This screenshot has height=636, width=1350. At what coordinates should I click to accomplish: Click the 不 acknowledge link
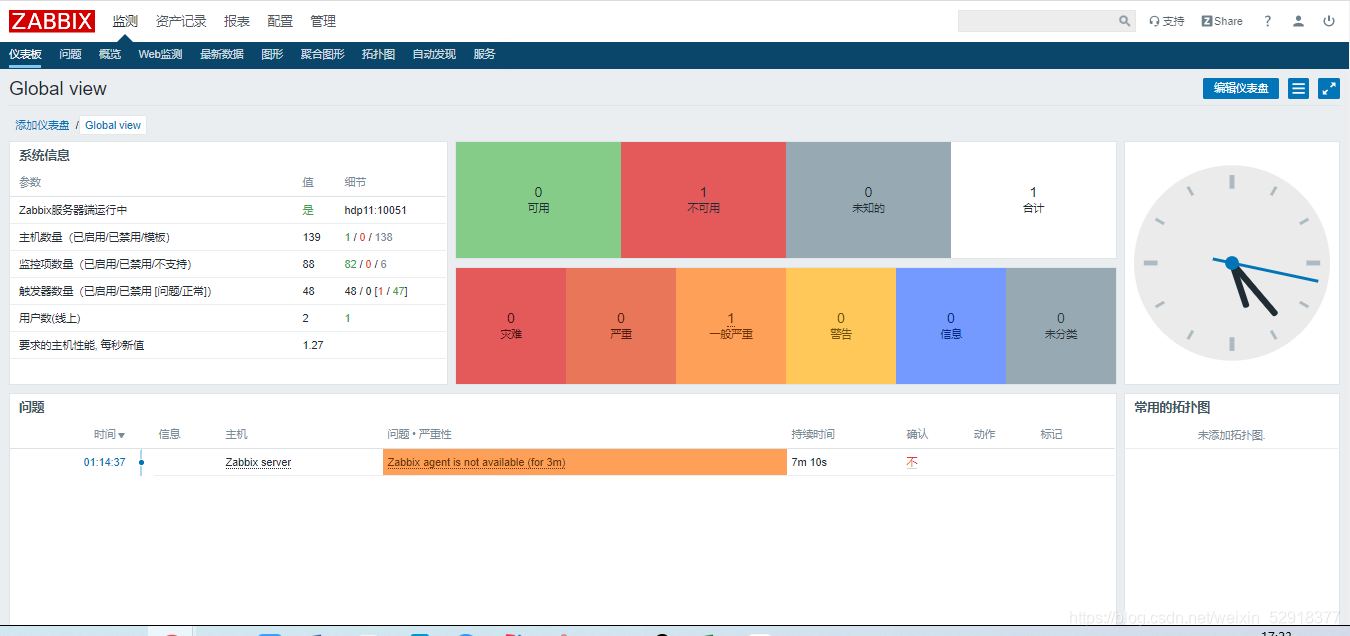point(912,462)
